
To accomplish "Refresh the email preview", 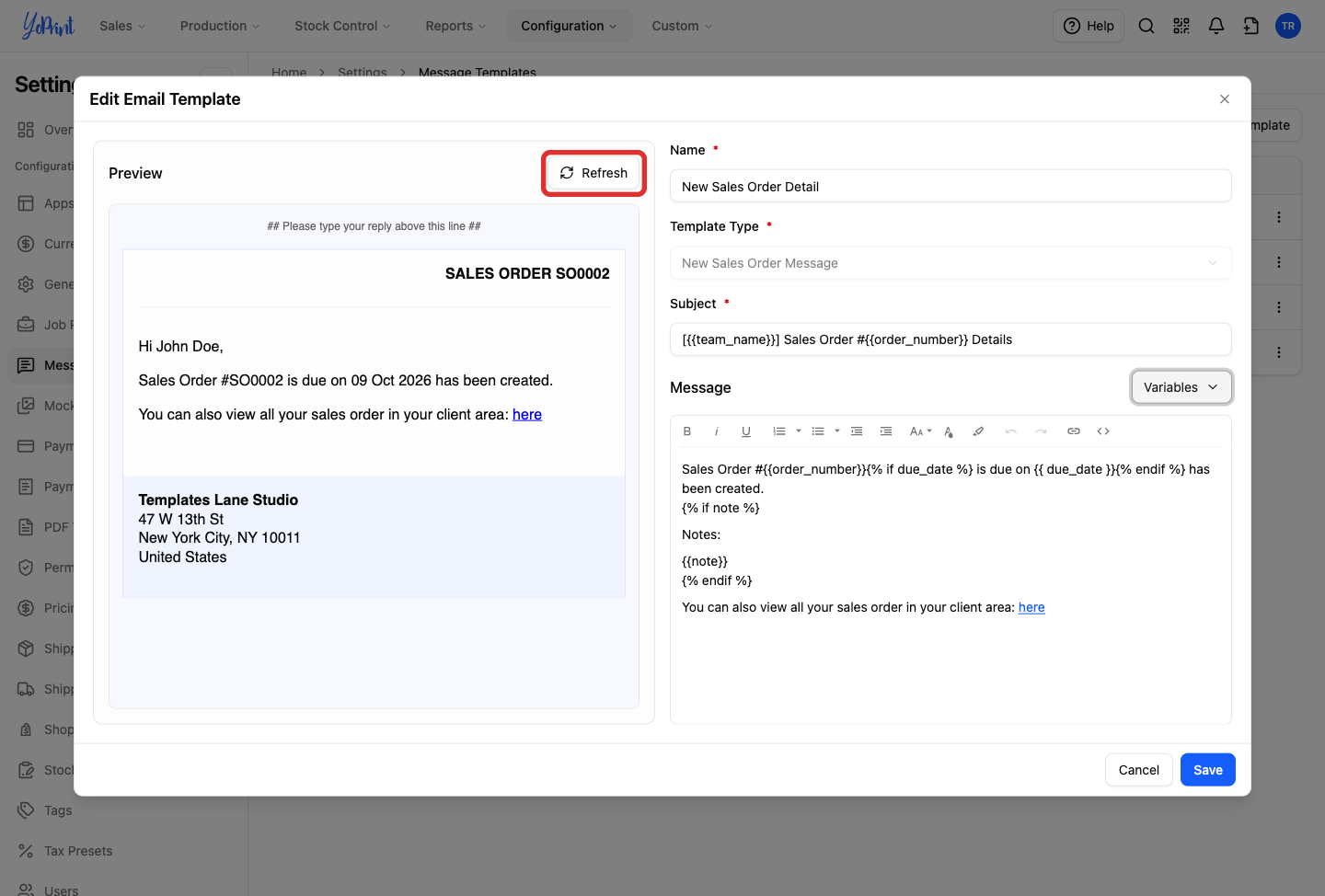I will pos(593,173).
